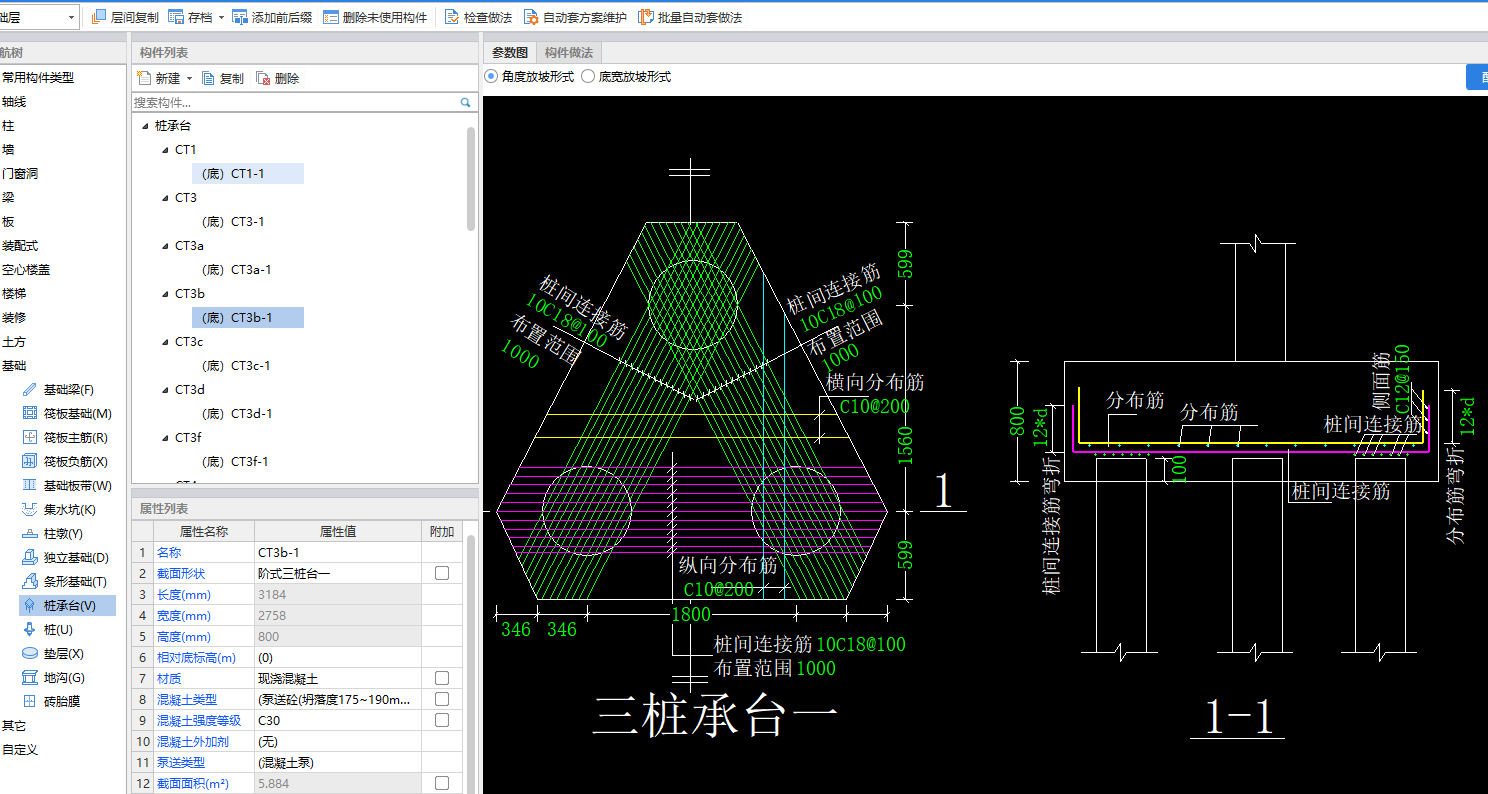Image resolution: width=1488 pixels, height=794 pixels.
Task: Collapse the CT3a tree node
Action: 166,246
